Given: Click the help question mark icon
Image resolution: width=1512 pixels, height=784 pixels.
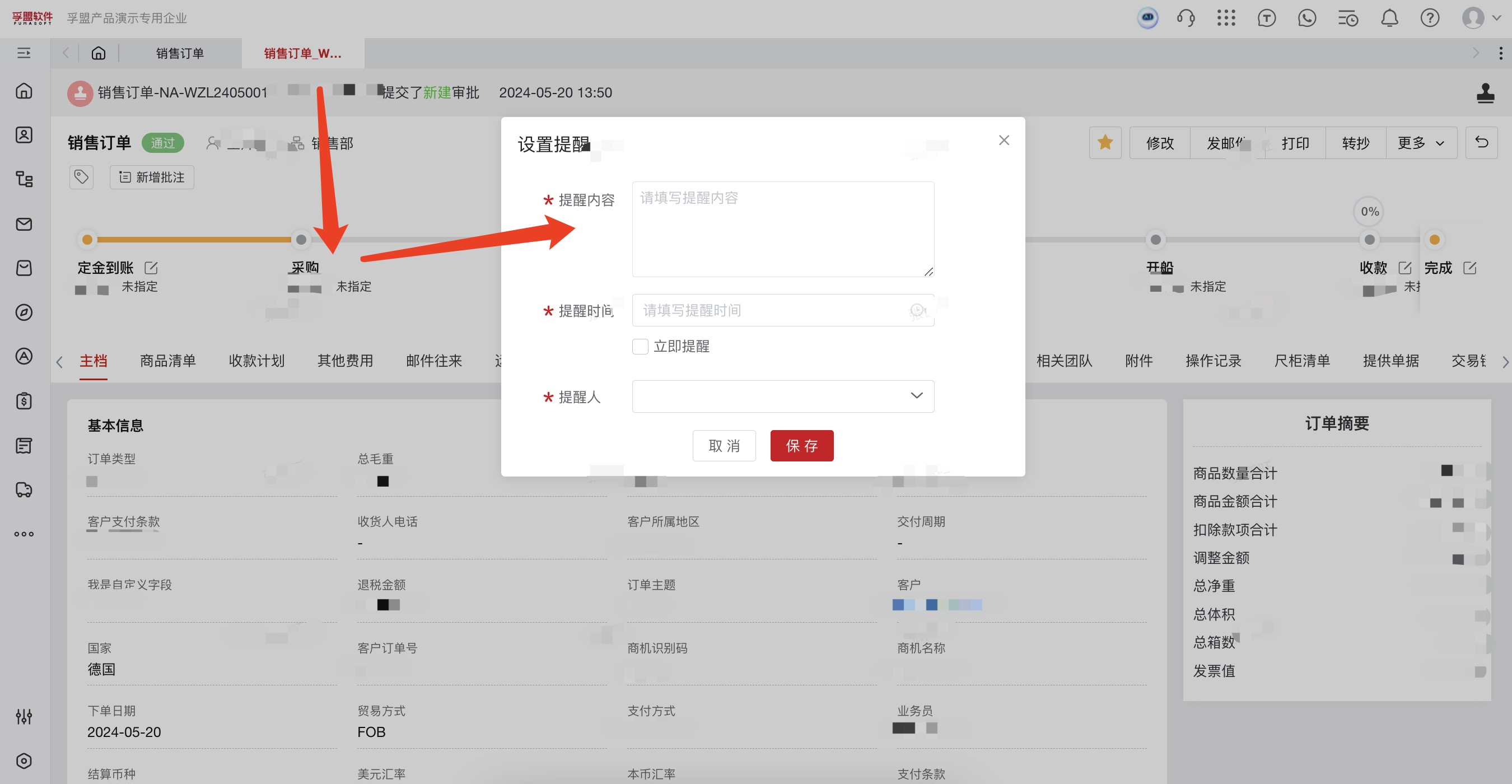Looking at the screenshot, I should 1430,18.
